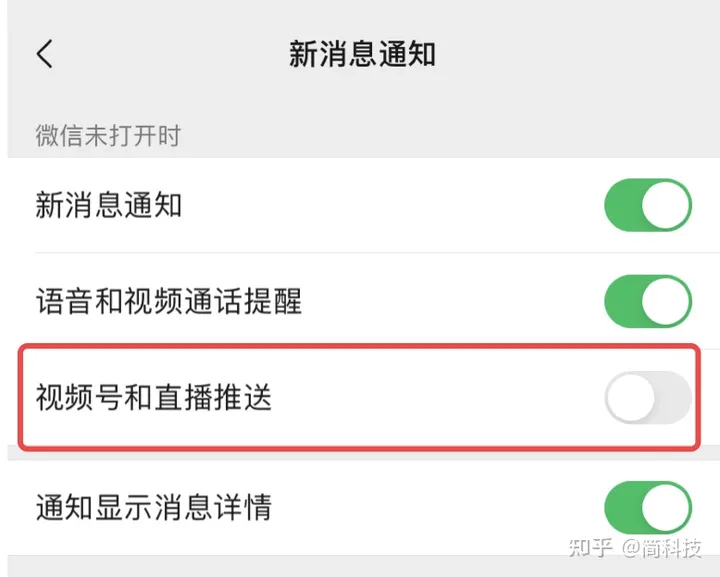Image resolution: width=720 pixels, height=577 pixels.
Task: Click the grey track of 视频号和直播推送 switch
Action: 673,398
